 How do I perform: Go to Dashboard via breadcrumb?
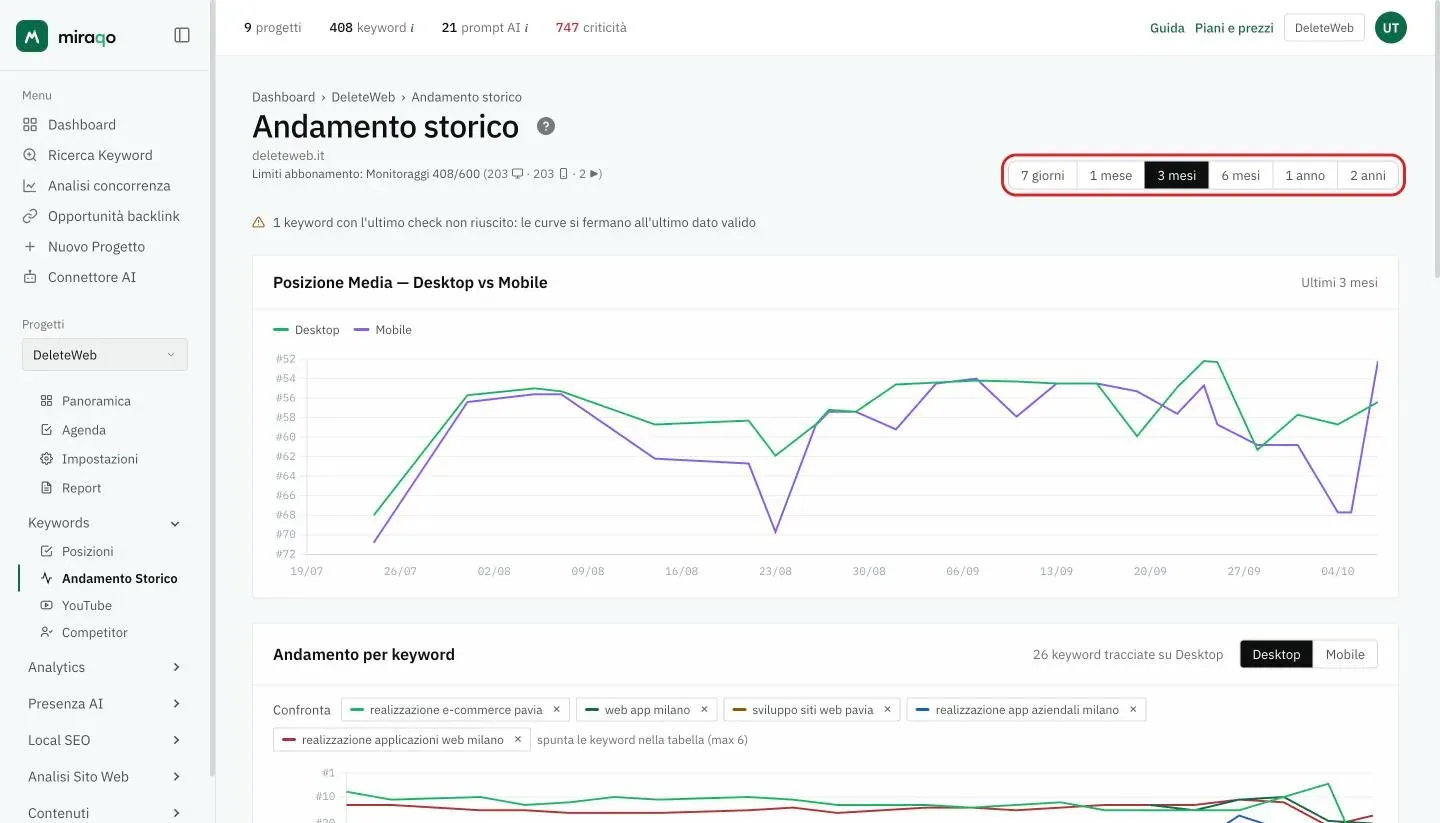283,97
